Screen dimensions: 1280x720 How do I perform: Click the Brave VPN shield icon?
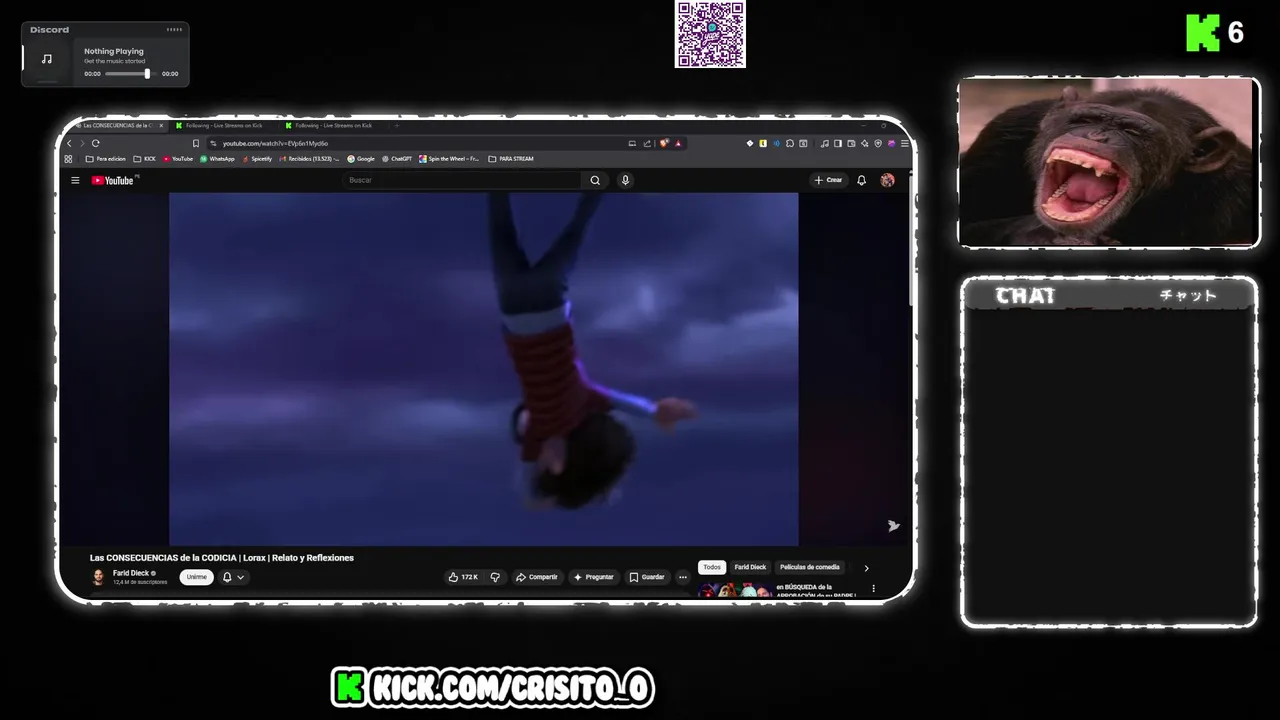tap(878, 143)
